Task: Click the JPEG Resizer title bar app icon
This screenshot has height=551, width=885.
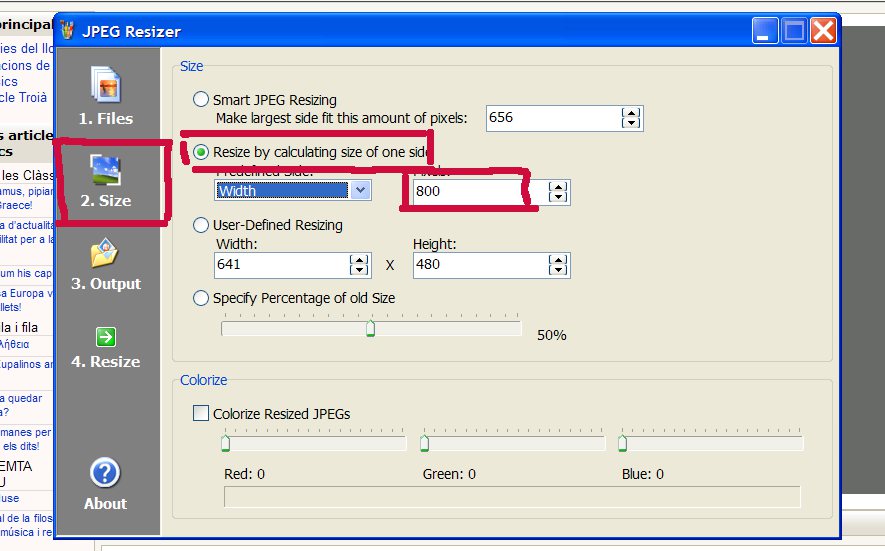Action: click(68, 30)
